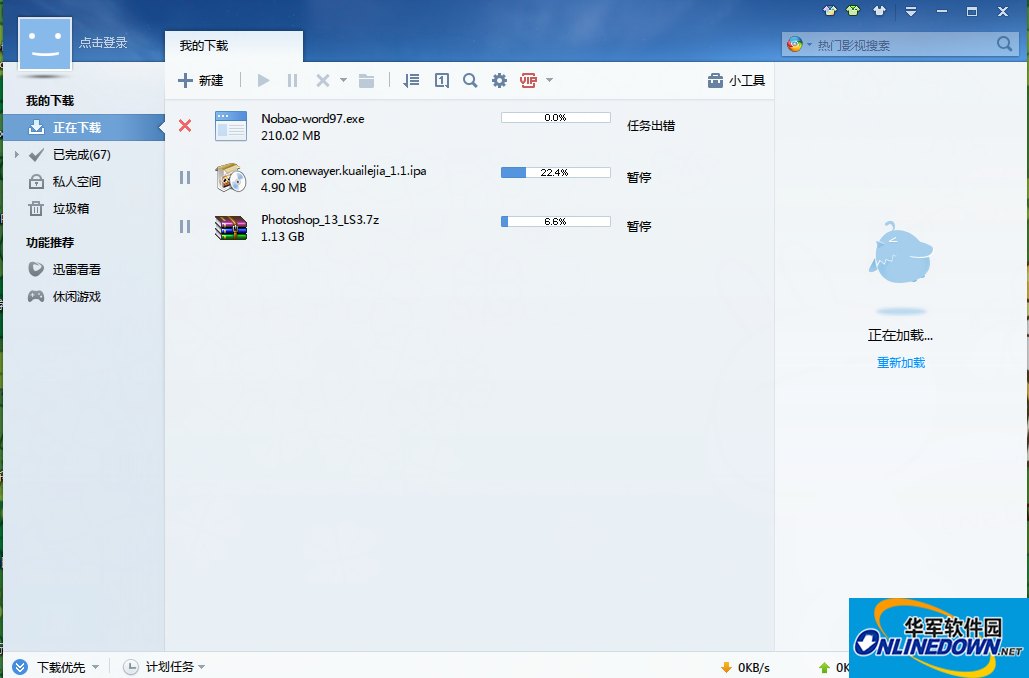Select 垃圾箱 in the sidebar

coord(70,209)
